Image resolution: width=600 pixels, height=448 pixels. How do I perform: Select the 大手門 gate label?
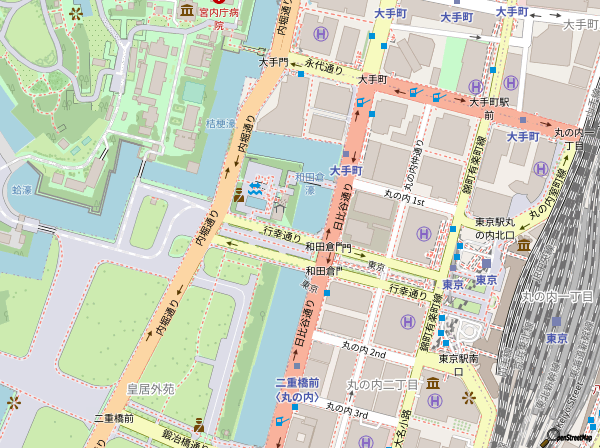(x=274, y=61)
